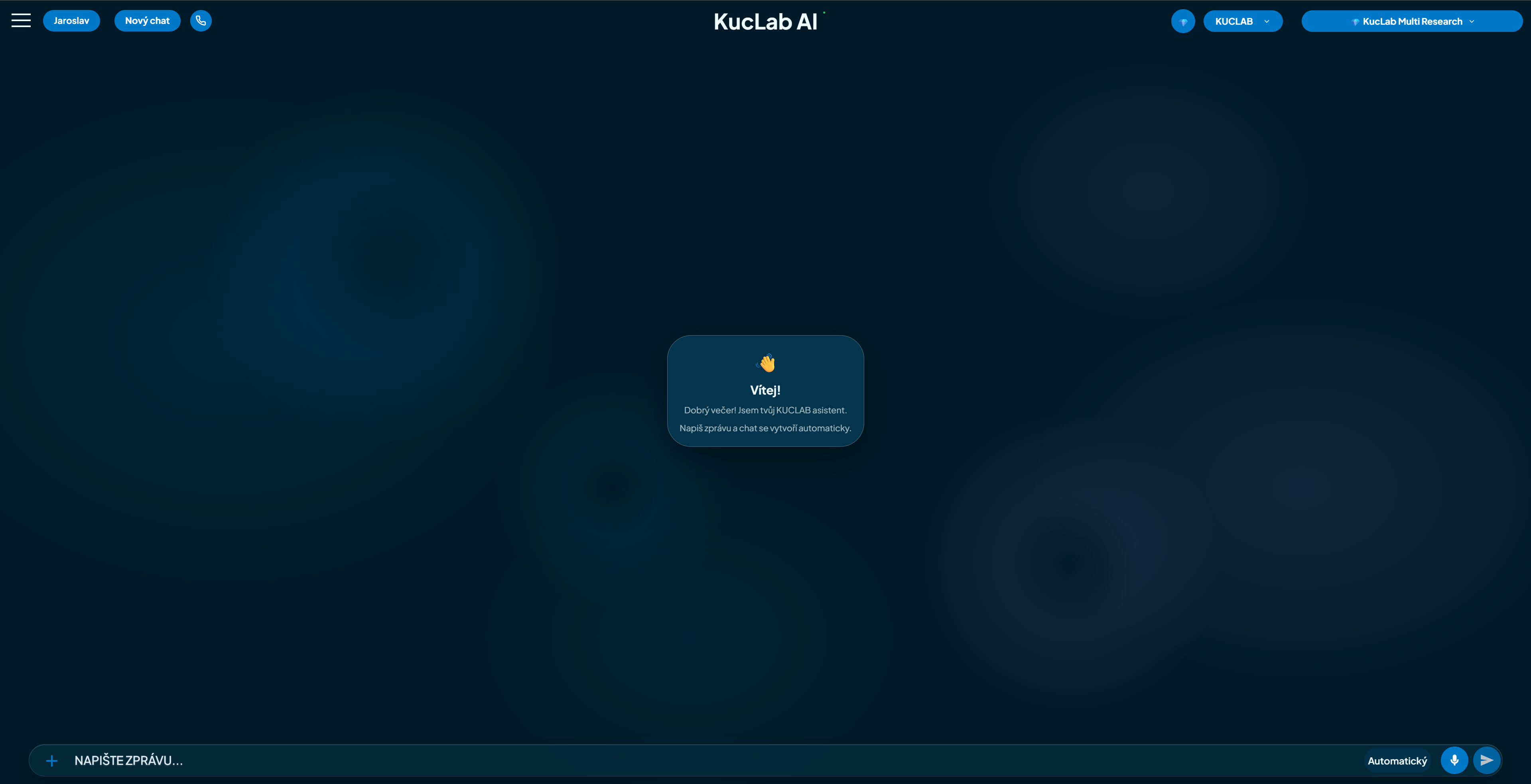Open the KucLab Multi Research model dropdown
The image size is (1531, 784).
pyautogui.click(x=1411, y=22)
